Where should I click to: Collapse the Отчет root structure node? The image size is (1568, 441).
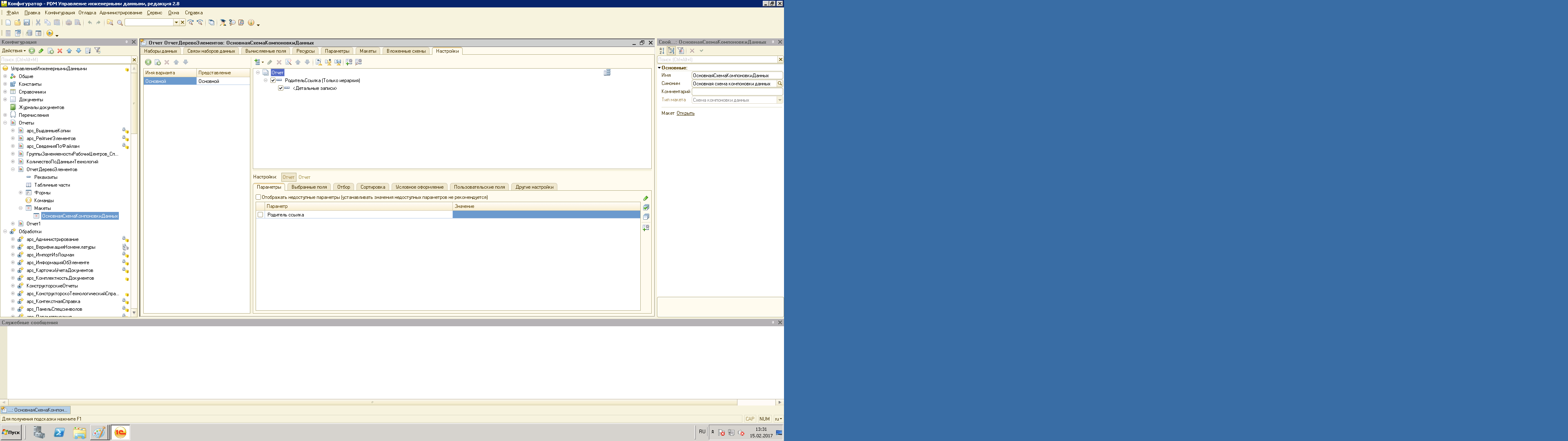coord(258,73)
